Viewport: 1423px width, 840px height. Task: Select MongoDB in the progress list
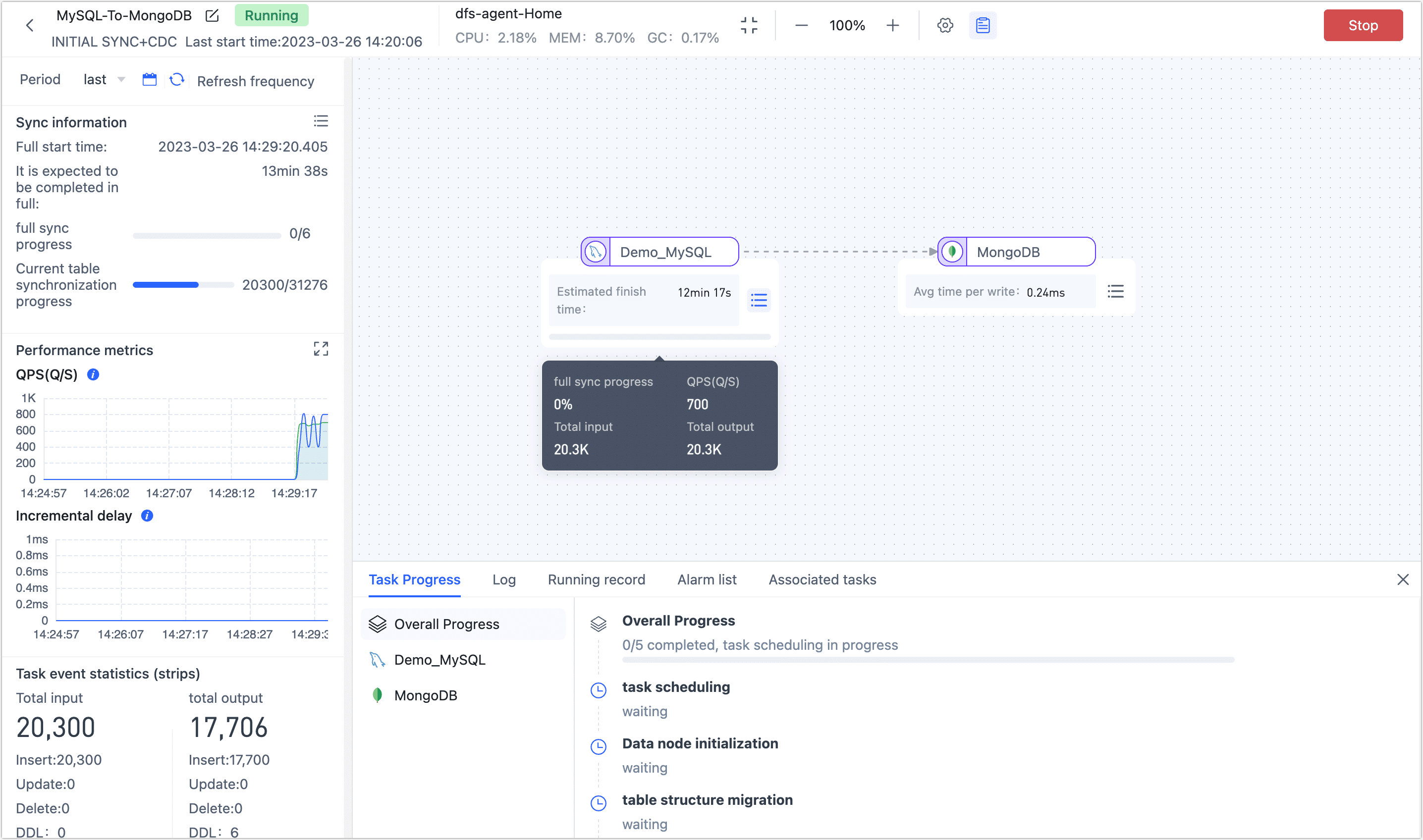pyautogui.click(x=425, y=695)
